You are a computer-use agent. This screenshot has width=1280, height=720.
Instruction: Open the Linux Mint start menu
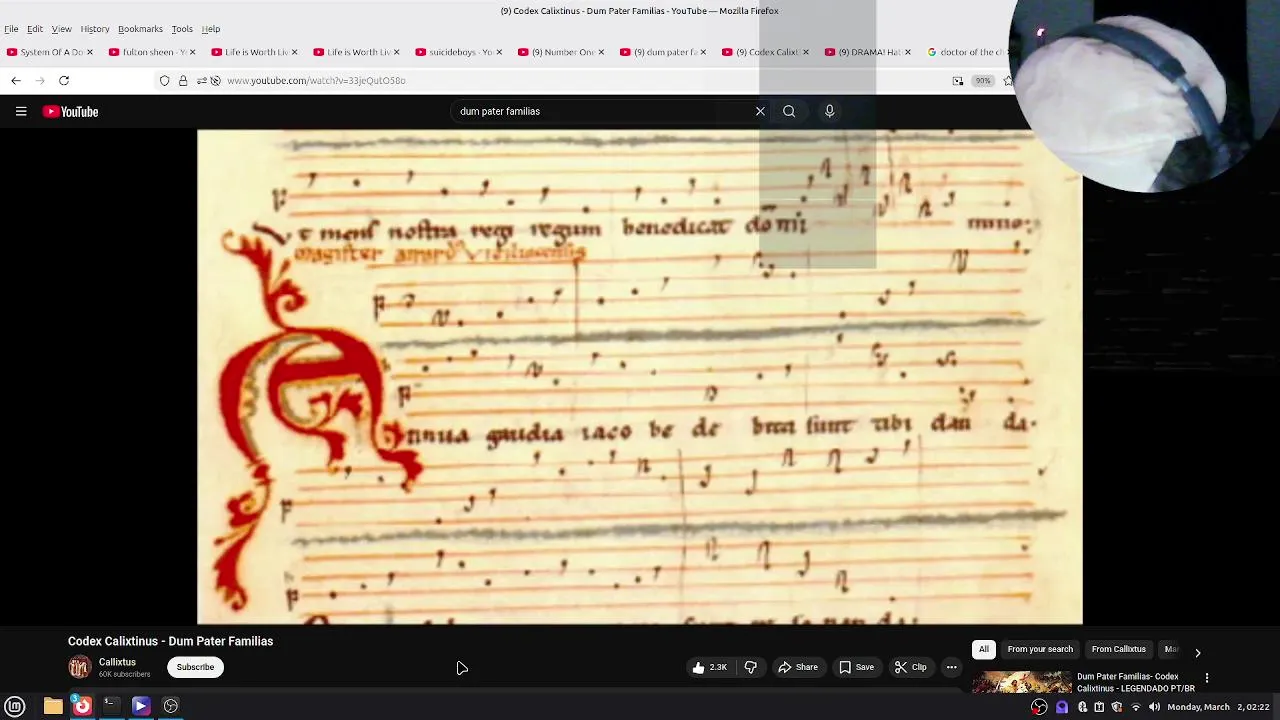click(15, 706)
